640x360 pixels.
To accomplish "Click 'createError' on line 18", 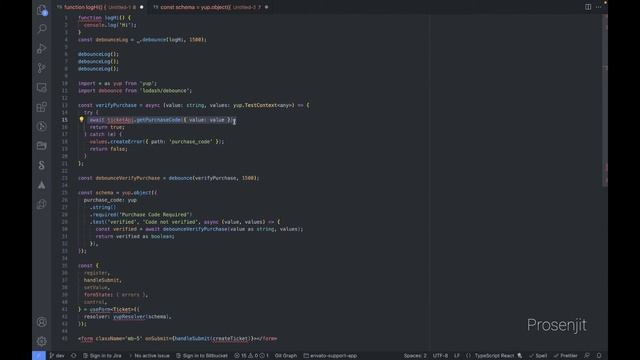I will (x=127, y=142).
